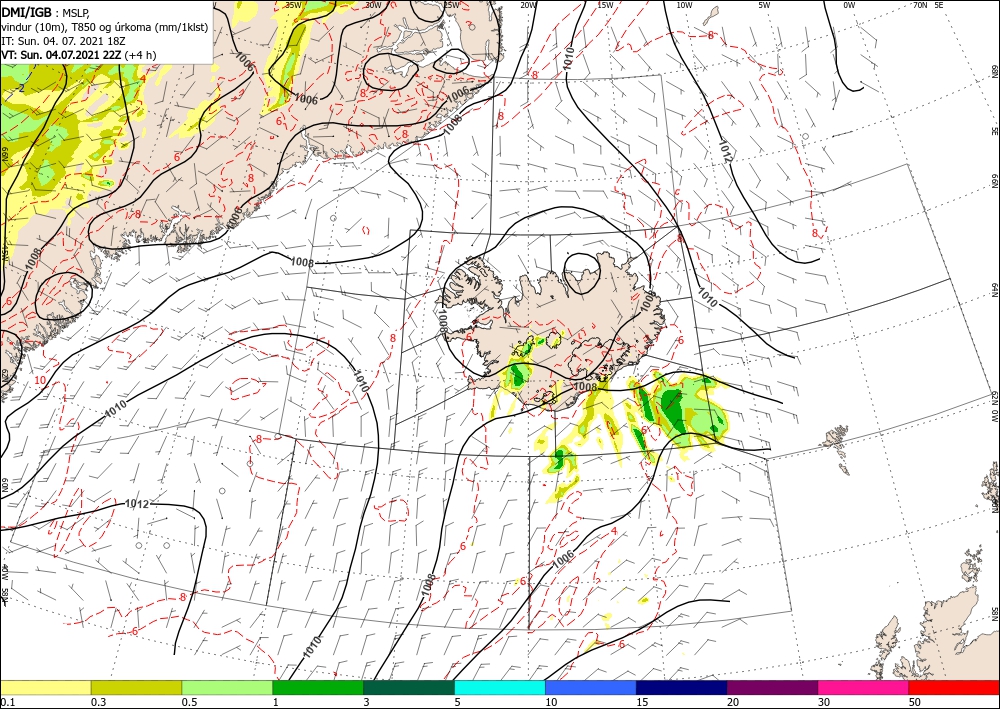Click the red 10 isotherm label near Greenland's tip
1000x709 pixels.
[40, 380]
